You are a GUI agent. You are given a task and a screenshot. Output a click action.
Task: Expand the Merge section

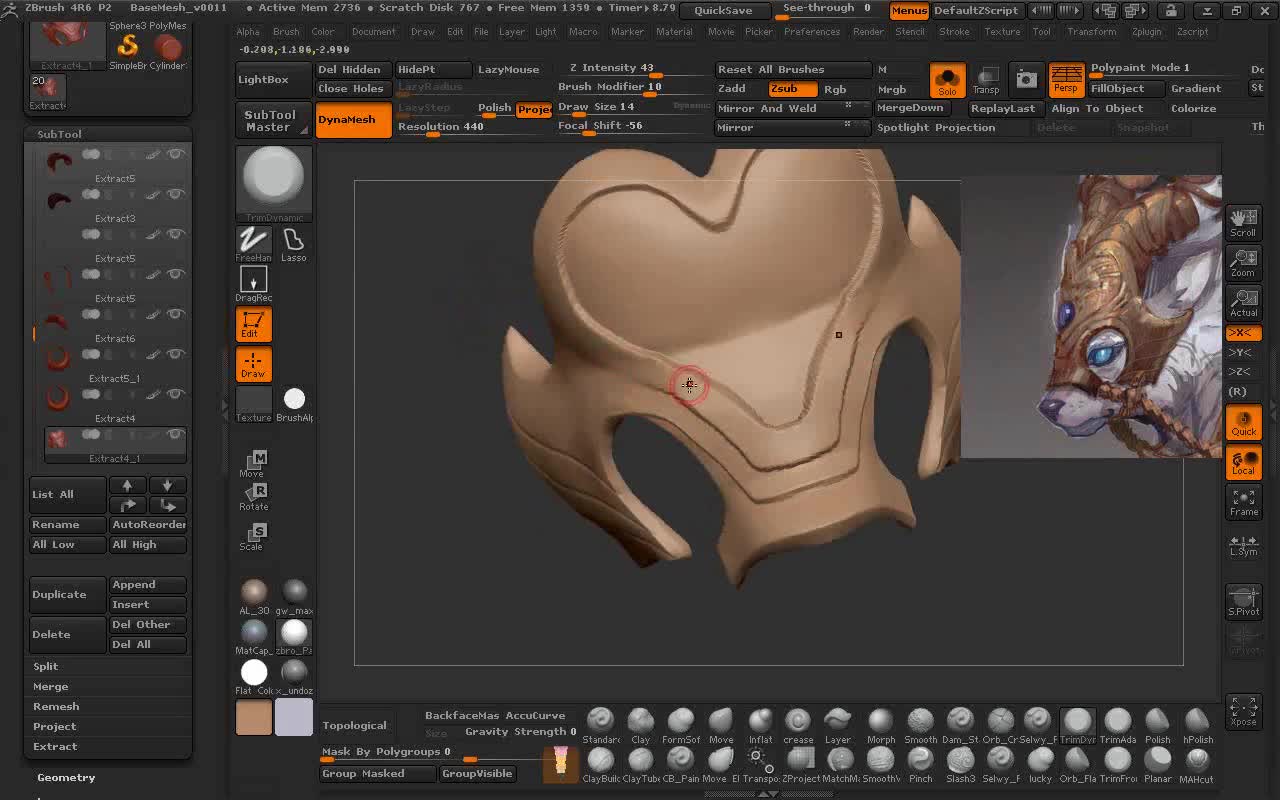pos(50,686)
